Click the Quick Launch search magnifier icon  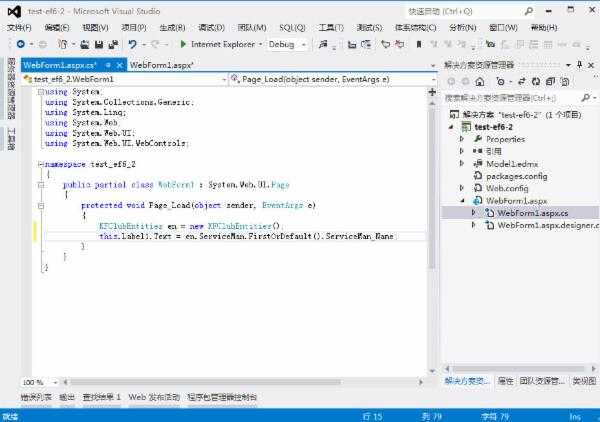point(528,11)
